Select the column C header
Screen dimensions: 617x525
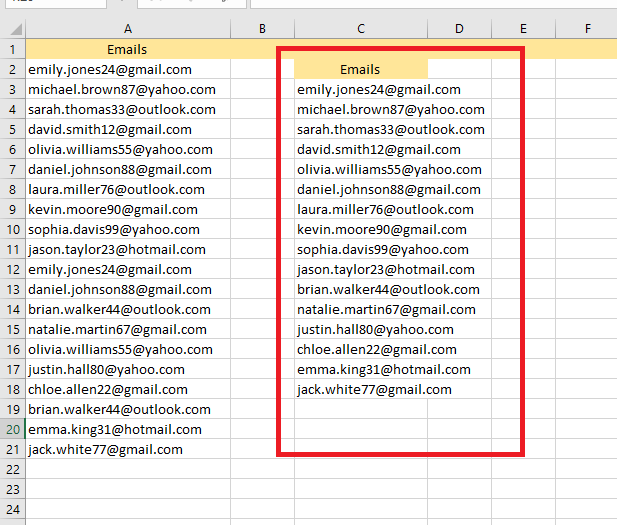coord(360,29)
